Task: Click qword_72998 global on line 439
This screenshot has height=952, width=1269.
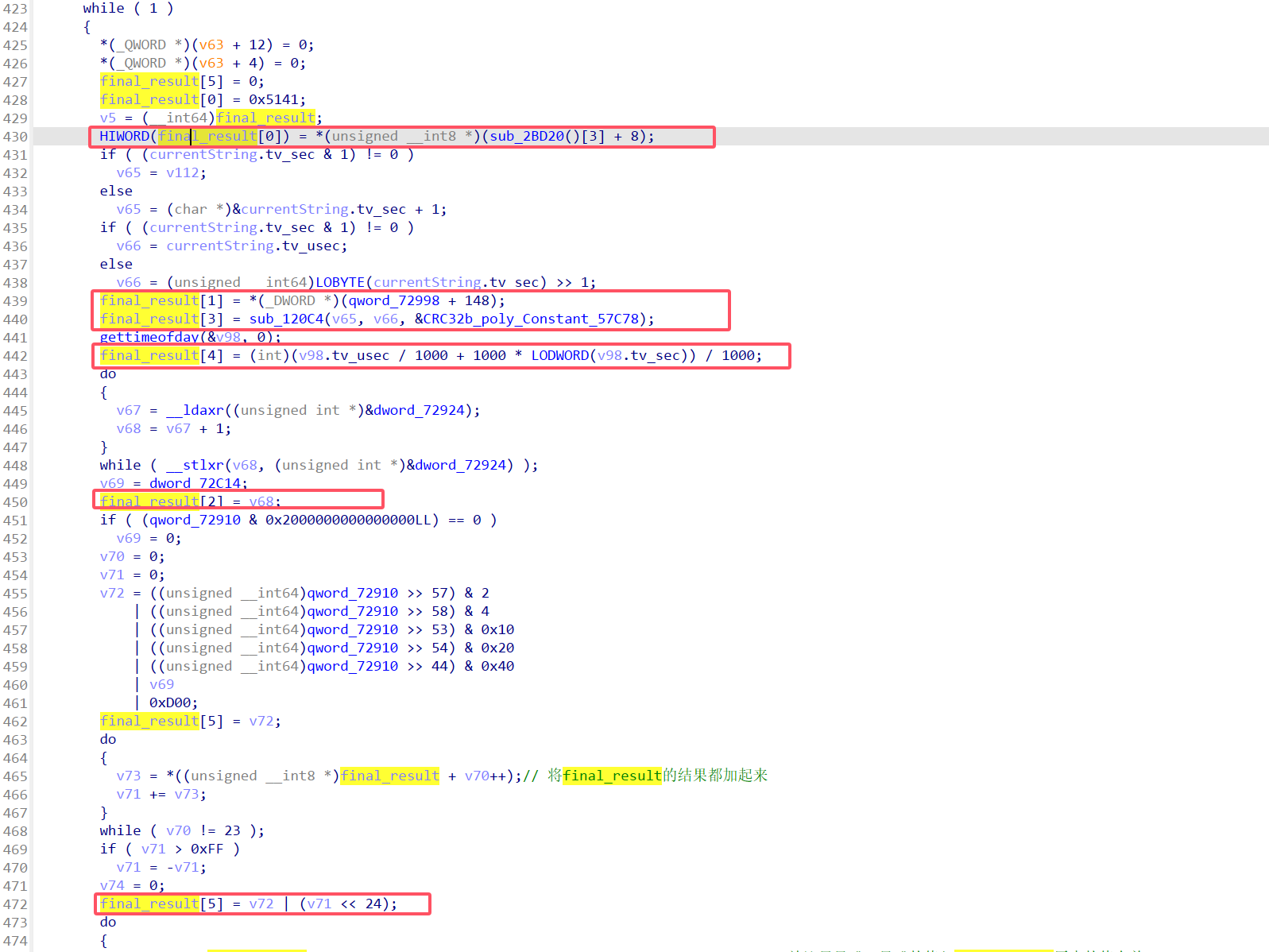Action: tap(394, 301)
